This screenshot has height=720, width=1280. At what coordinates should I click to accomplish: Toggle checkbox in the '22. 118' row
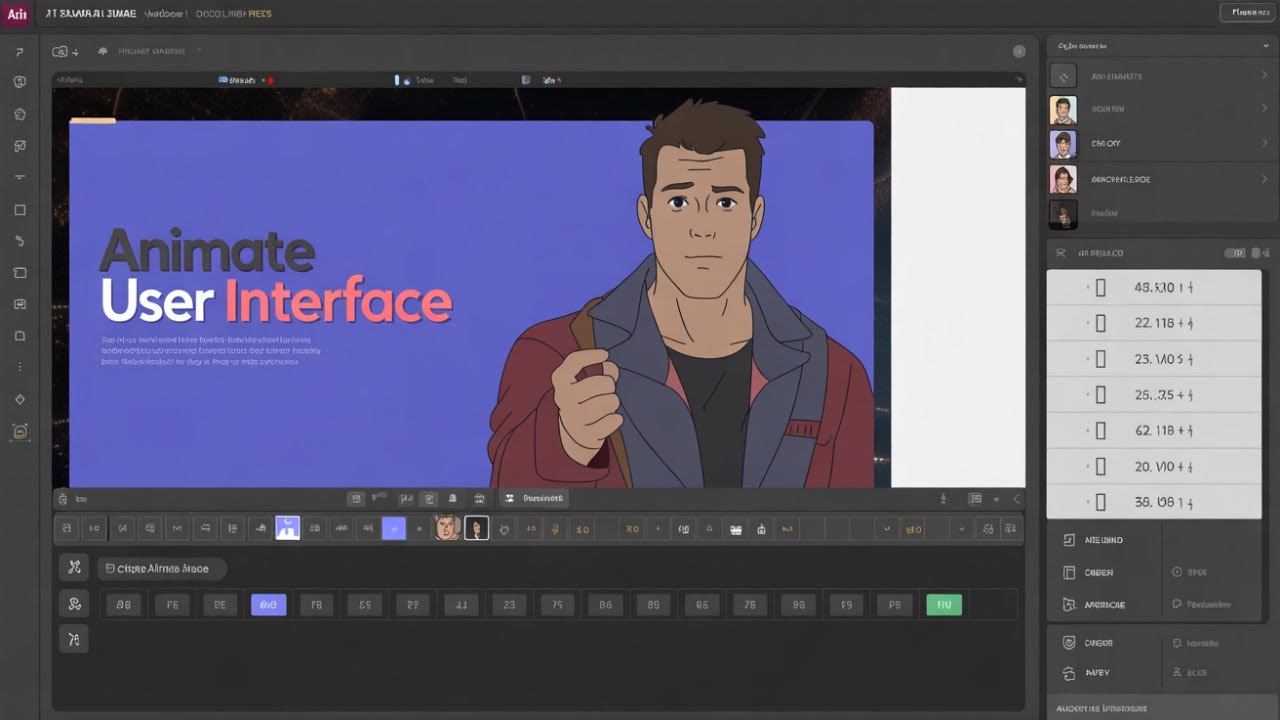coord(1101,323)
